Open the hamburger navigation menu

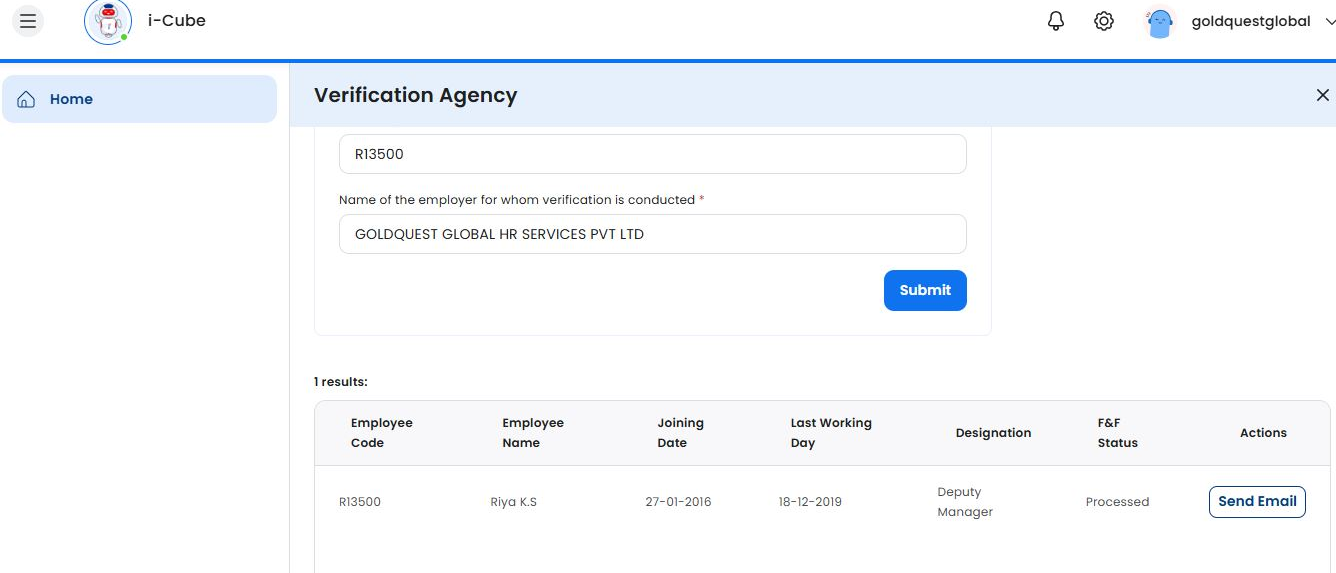pos(28,21)
